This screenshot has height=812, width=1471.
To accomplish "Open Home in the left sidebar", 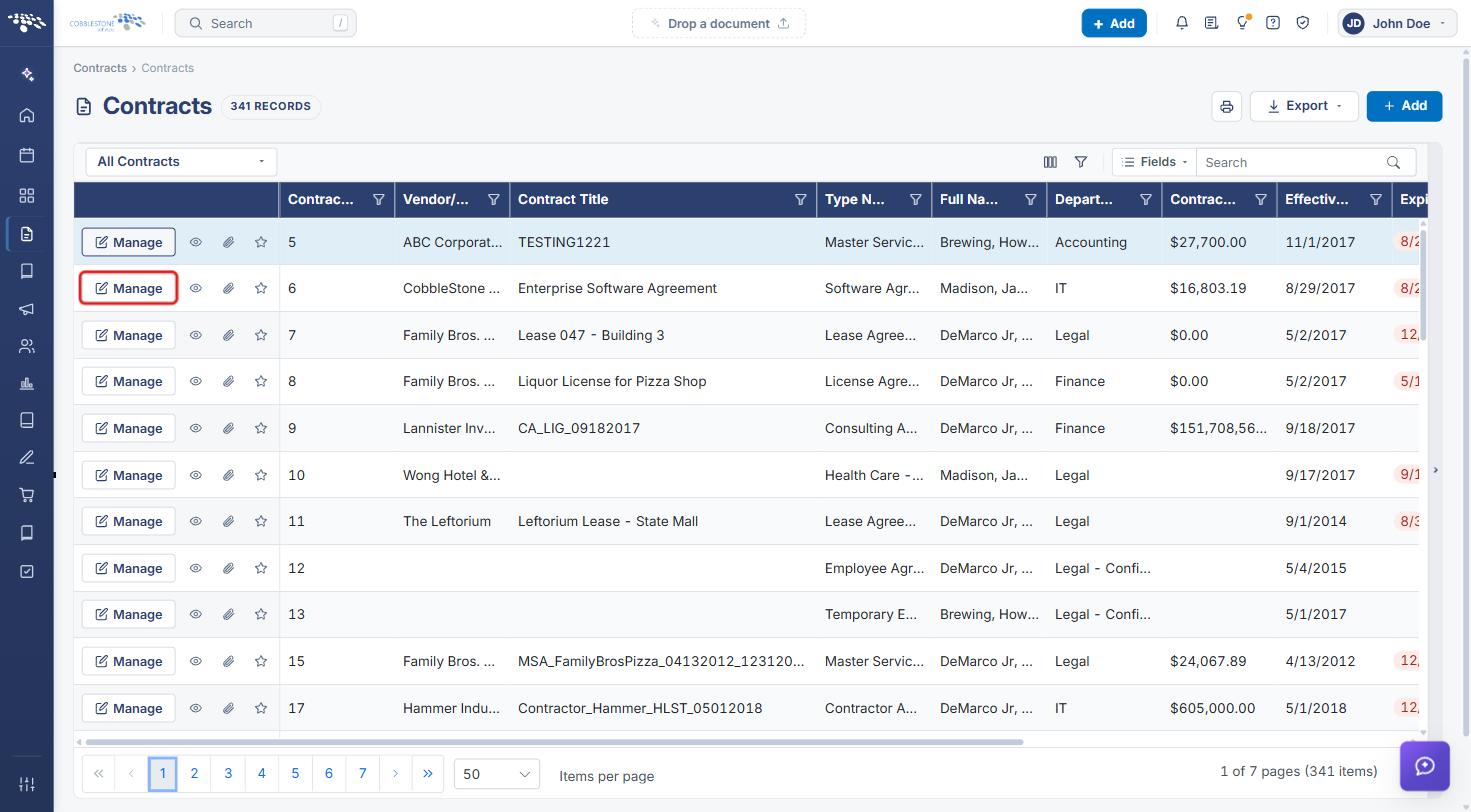I will pos(27,115).
